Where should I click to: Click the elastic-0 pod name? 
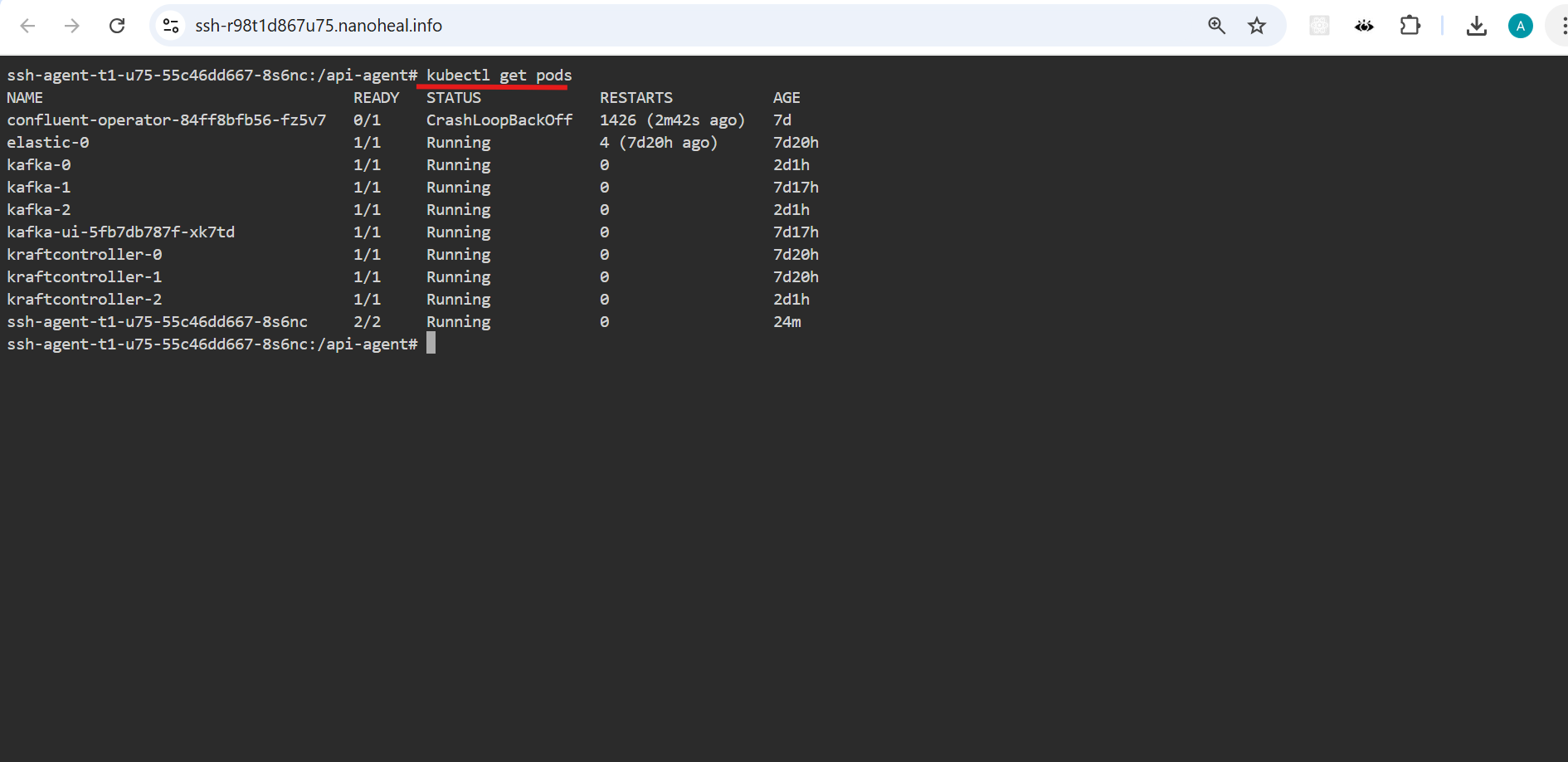[47, 143]
